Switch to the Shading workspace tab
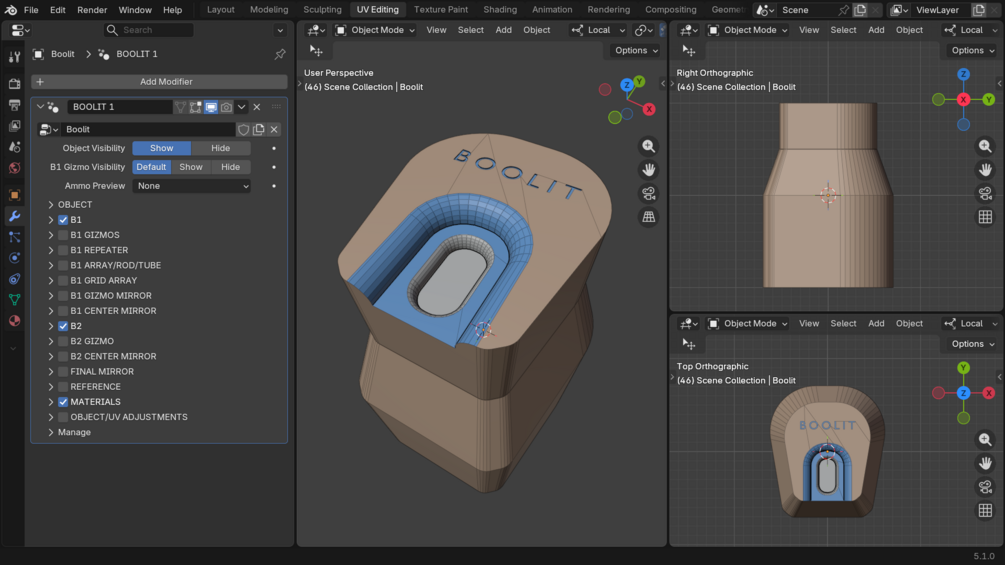This screenshot has width=1005, height=565. (x=500, y=10)
